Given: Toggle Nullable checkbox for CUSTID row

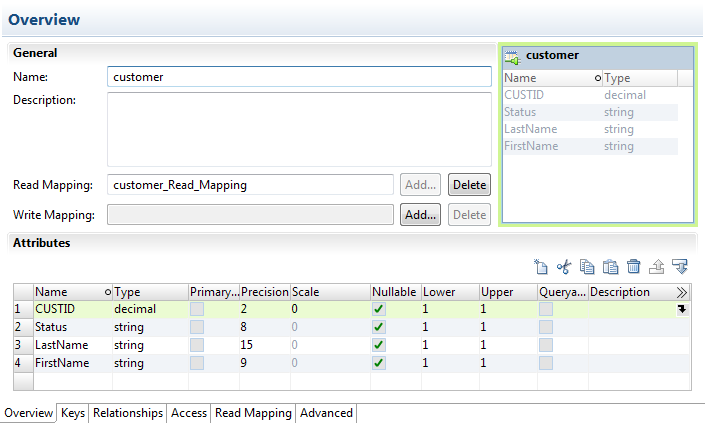Looking at the screenshot, I should (x=378, y=310).
